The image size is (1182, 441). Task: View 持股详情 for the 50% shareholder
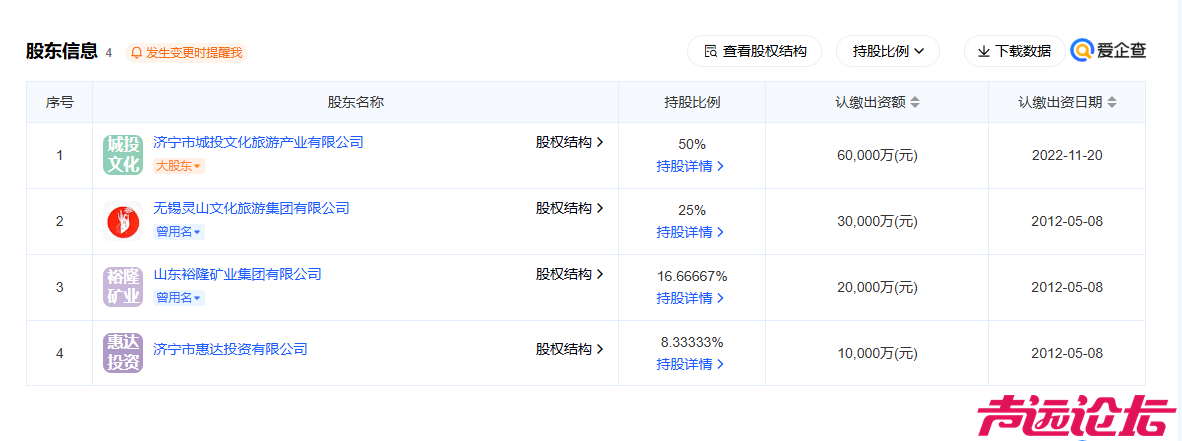(691, 166)
